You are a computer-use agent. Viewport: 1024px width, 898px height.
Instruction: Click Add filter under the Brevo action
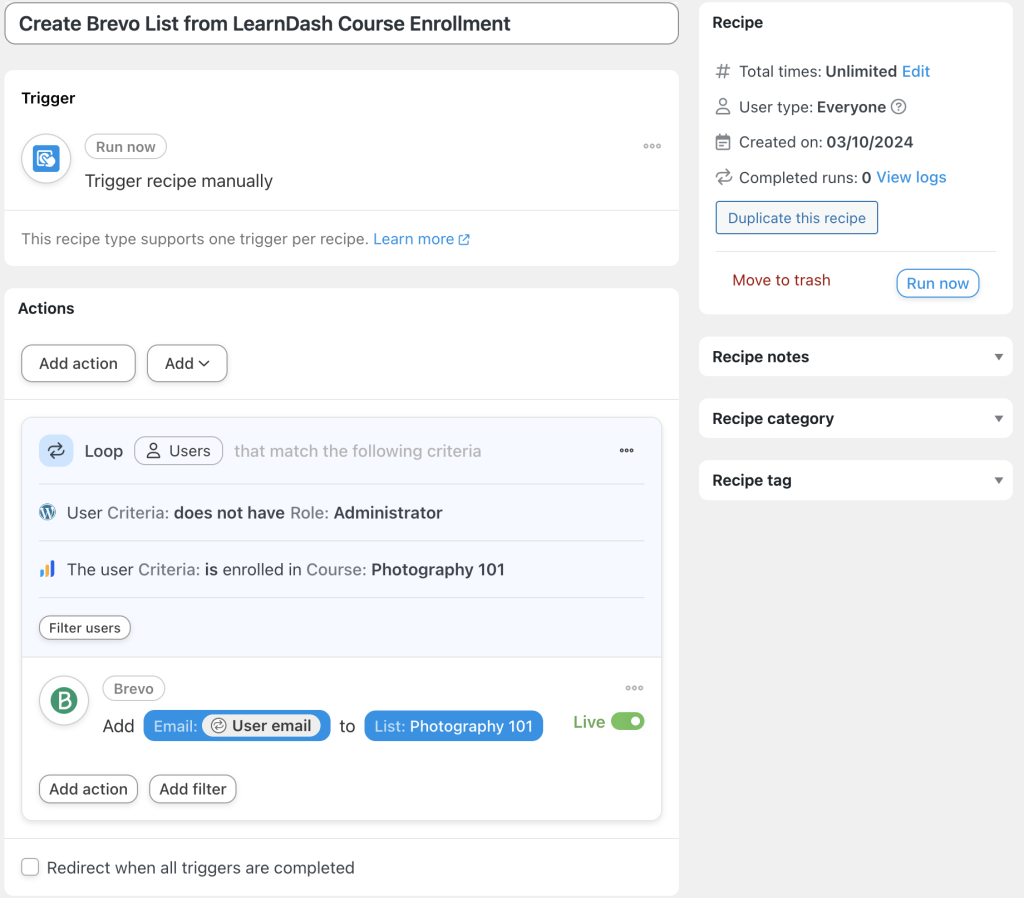point(192,789)
